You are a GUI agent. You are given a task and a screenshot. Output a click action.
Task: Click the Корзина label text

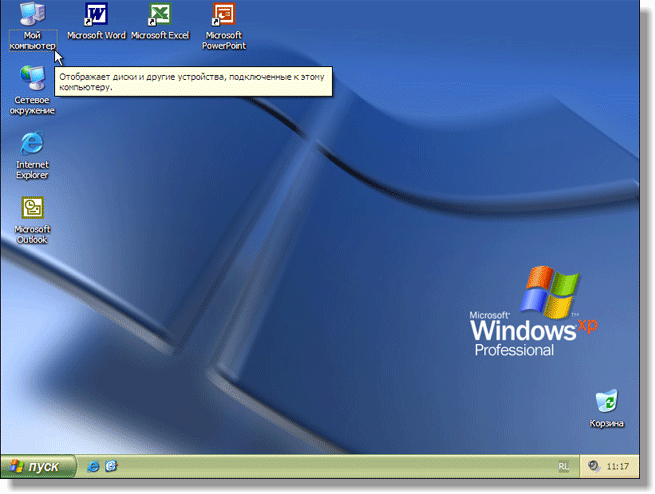click(x=607, y=423)
